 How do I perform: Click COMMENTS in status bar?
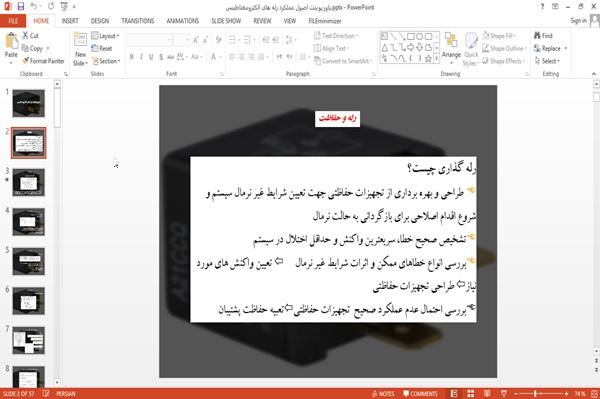(420, 394)
